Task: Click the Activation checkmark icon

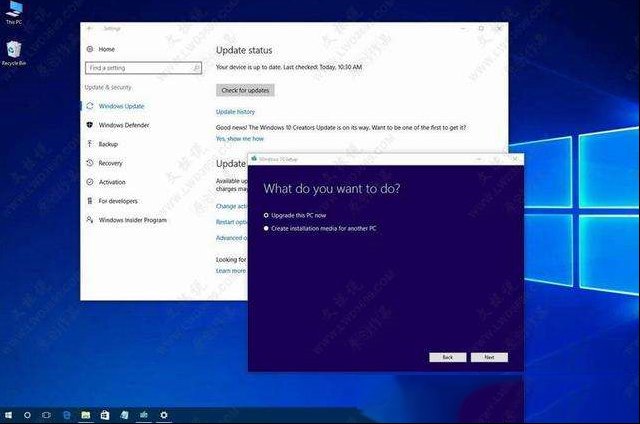Action: [90, 182]
